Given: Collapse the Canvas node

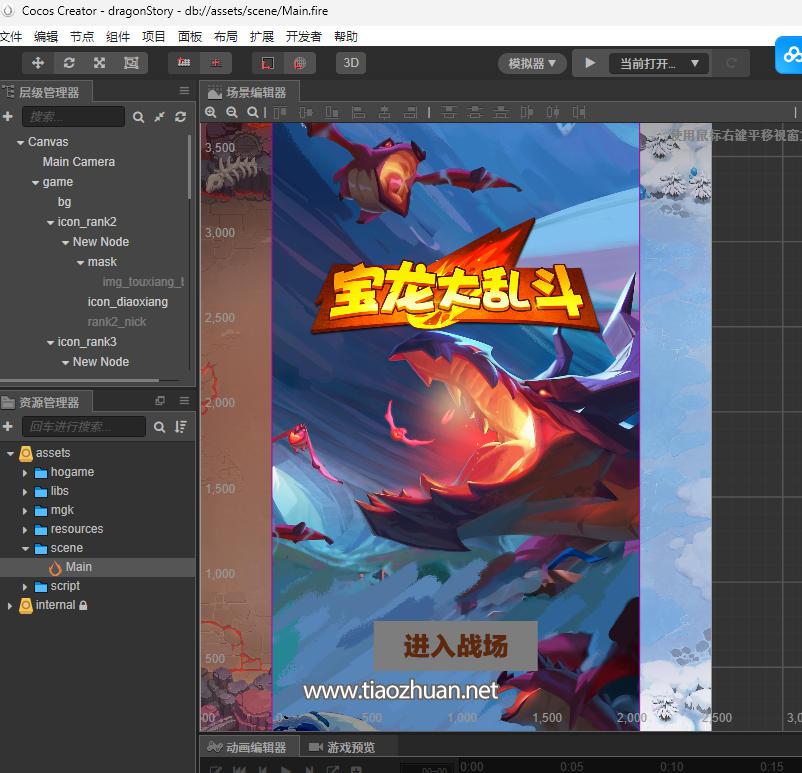Looking at the screenshot, I should point(20,143).
